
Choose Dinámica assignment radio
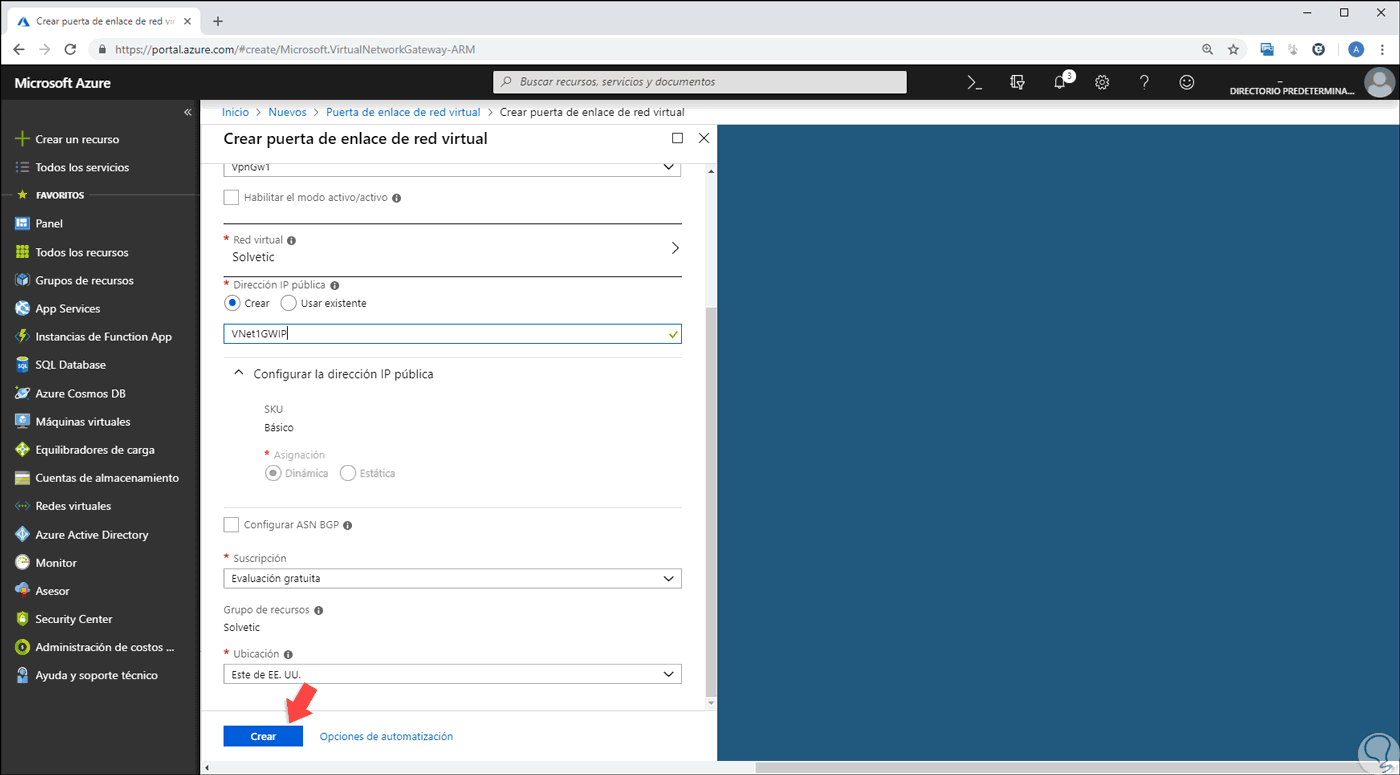[272, 473]
